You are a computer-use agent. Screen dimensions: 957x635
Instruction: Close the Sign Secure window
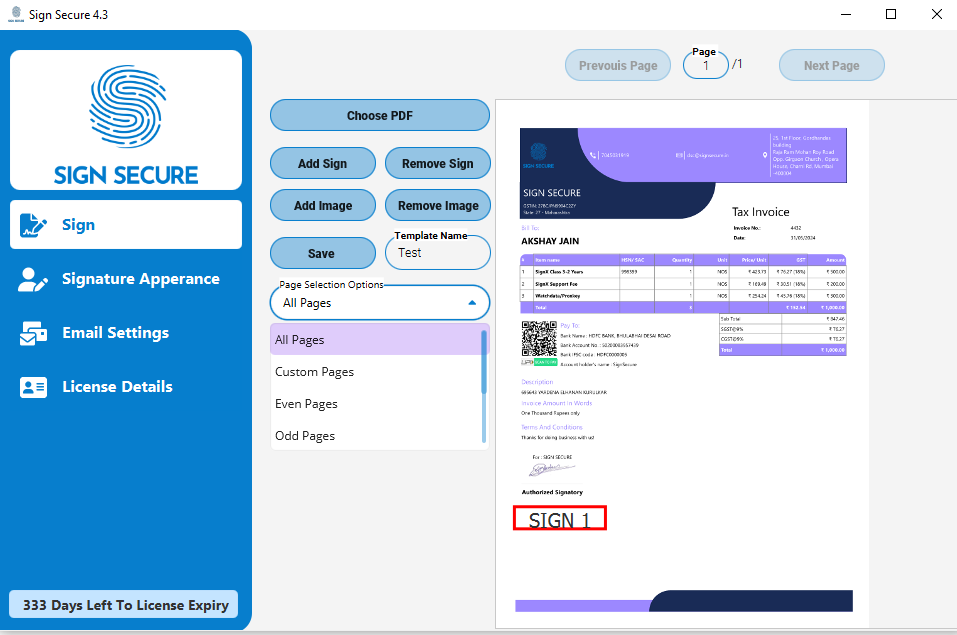click(x=936, y=14)
